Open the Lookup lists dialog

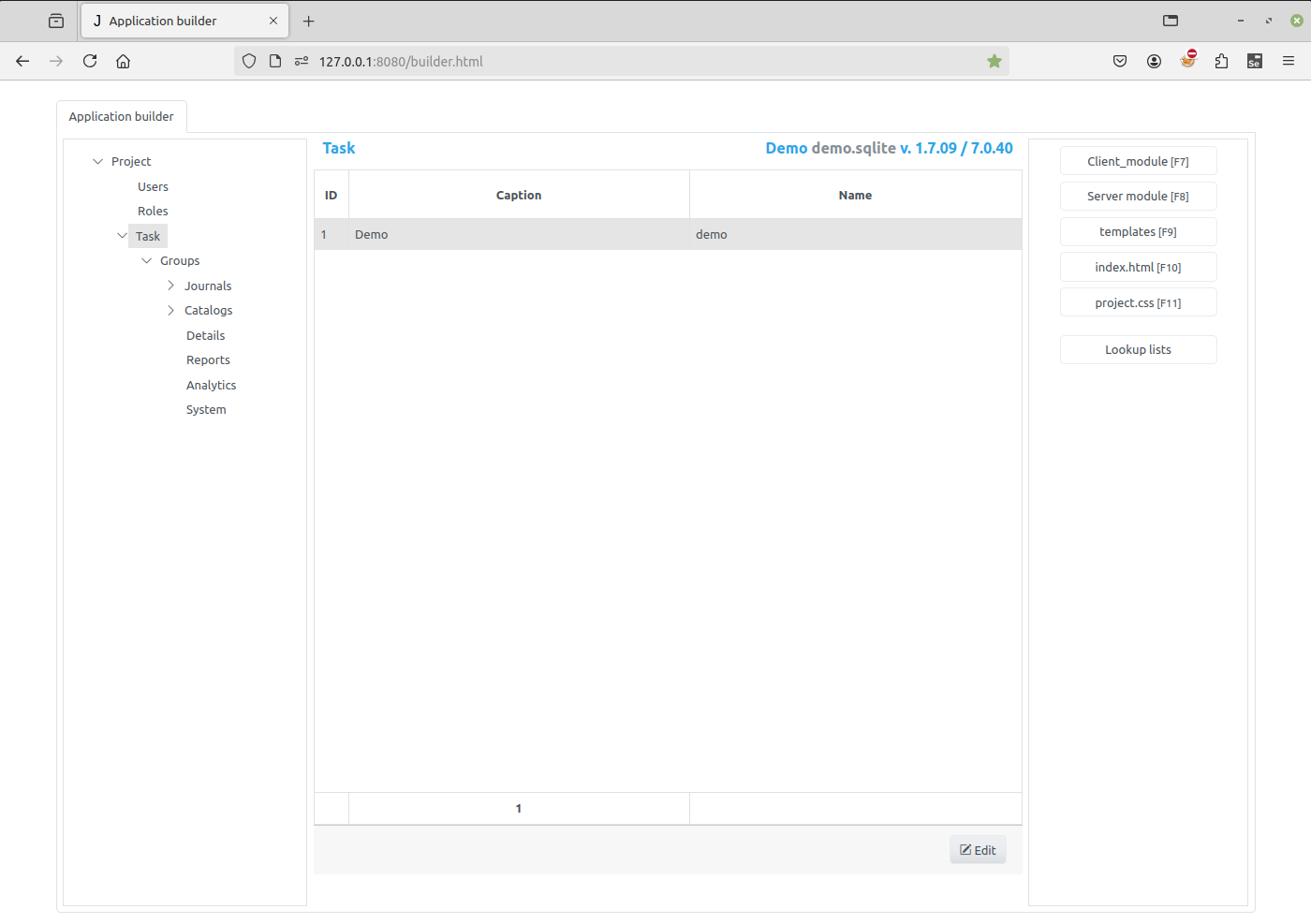(1138, 349)
